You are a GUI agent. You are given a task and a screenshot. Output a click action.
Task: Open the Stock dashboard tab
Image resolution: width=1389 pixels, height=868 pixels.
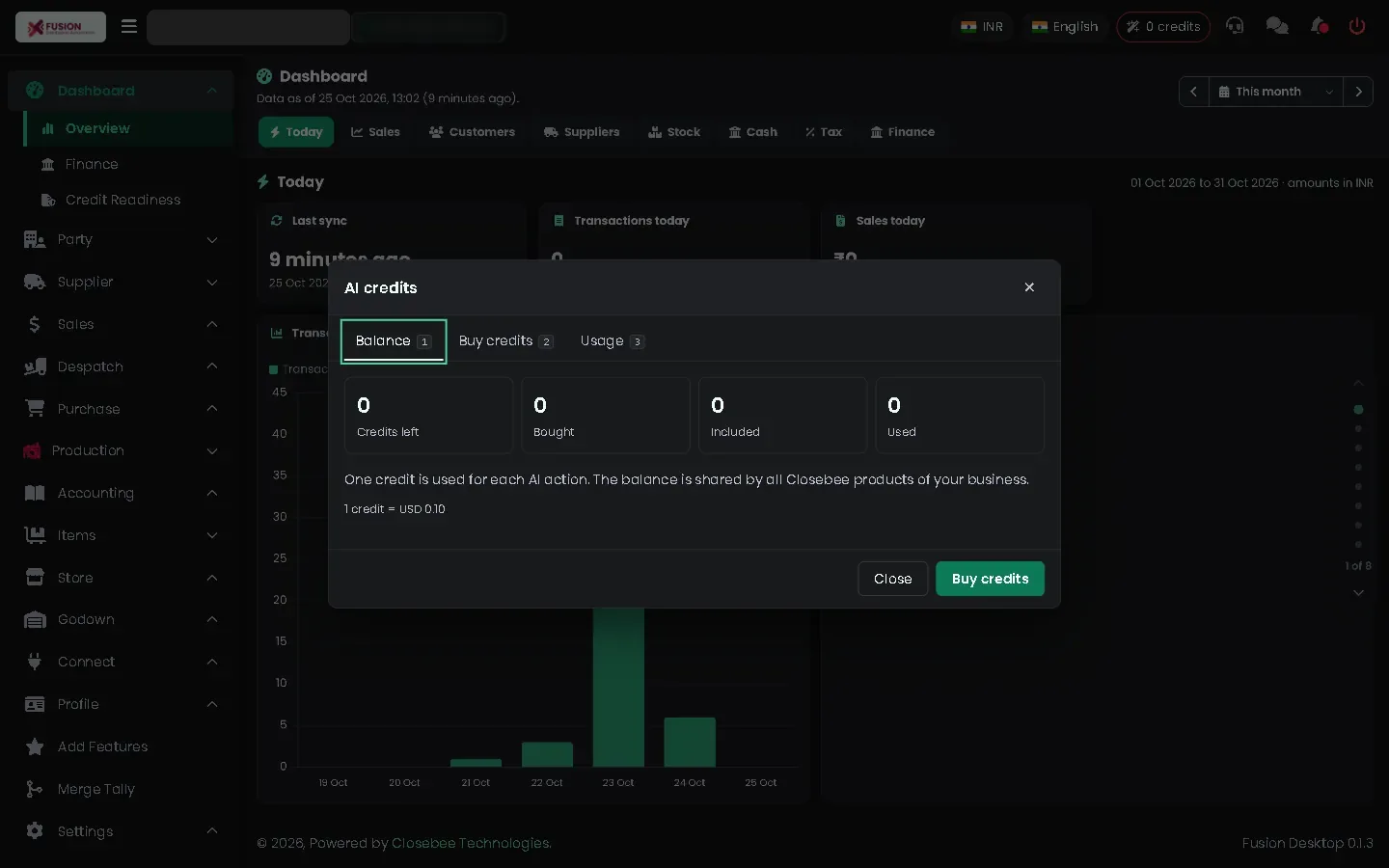pos(674,132)
